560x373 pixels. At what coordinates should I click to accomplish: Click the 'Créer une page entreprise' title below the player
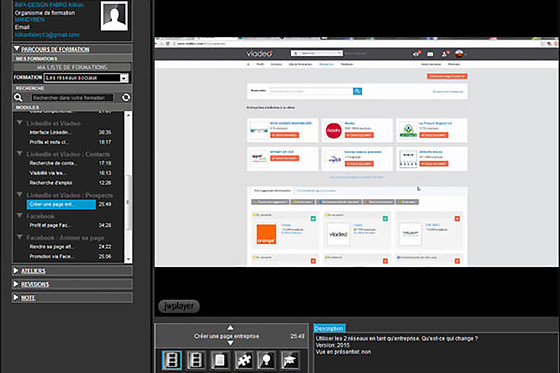pyautogui.click(x=226, y=336)
